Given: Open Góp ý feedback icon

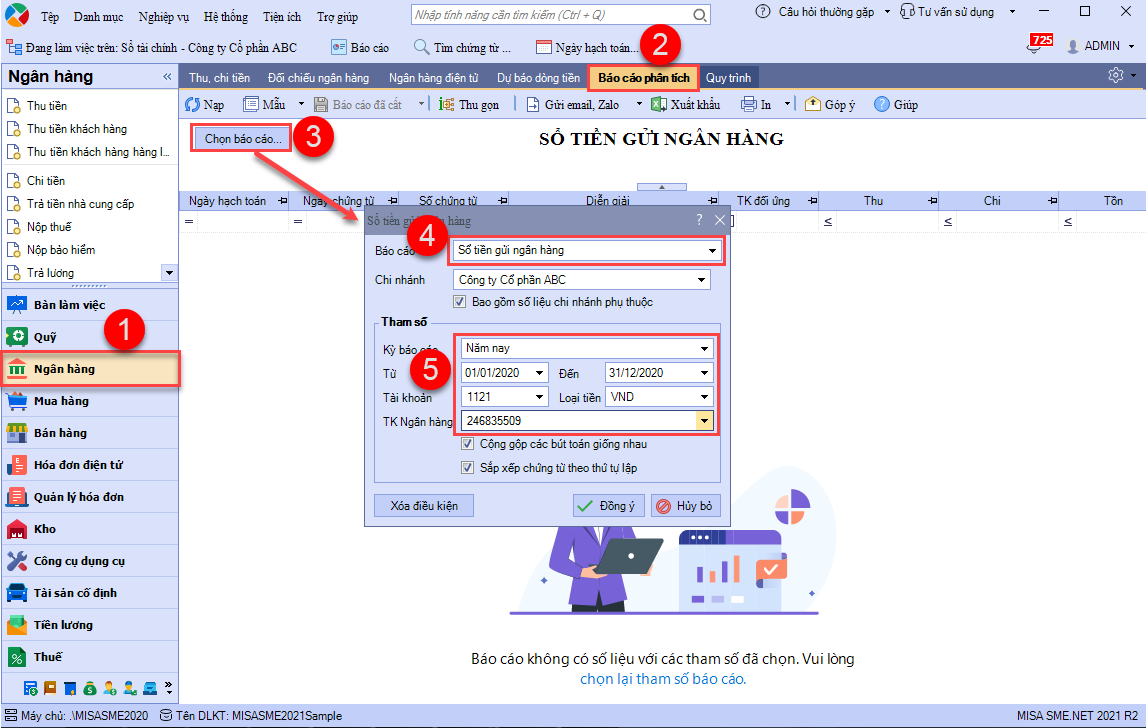Looking at the screenshot, I should click(812, 104).
